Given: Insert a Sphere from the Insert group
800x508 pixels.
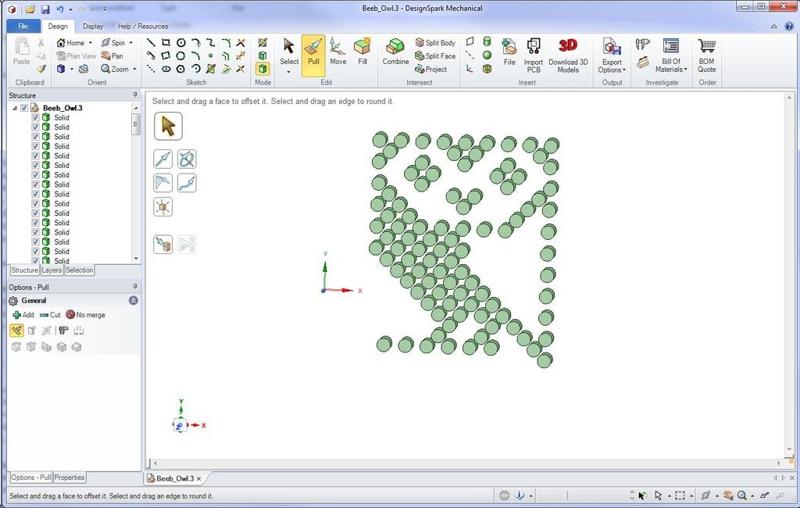Looking at the screenshot, I should [x=487, y=55].
